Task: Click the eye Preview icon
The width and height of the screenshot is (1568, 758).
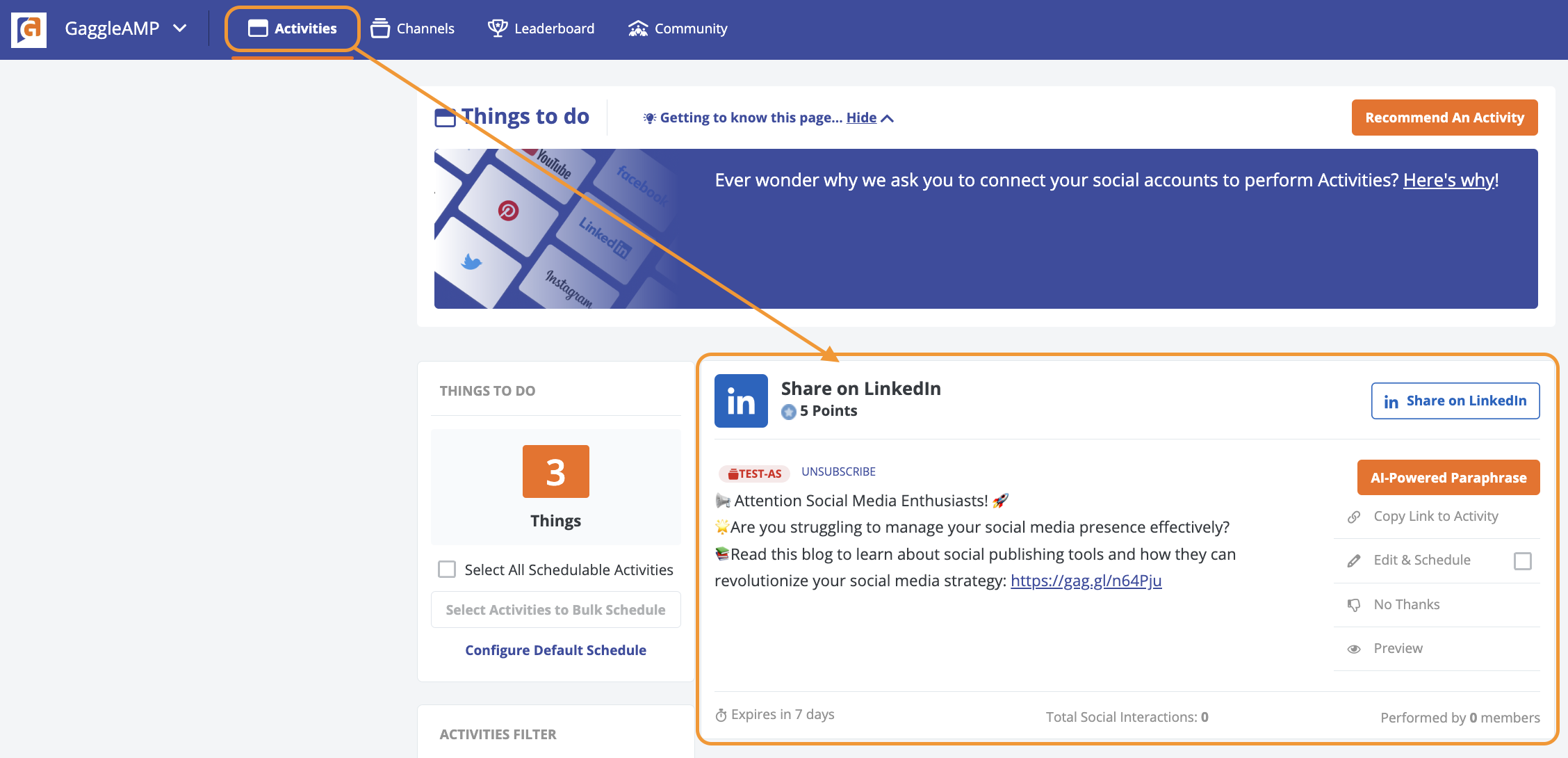Action: click(1354, 650)
